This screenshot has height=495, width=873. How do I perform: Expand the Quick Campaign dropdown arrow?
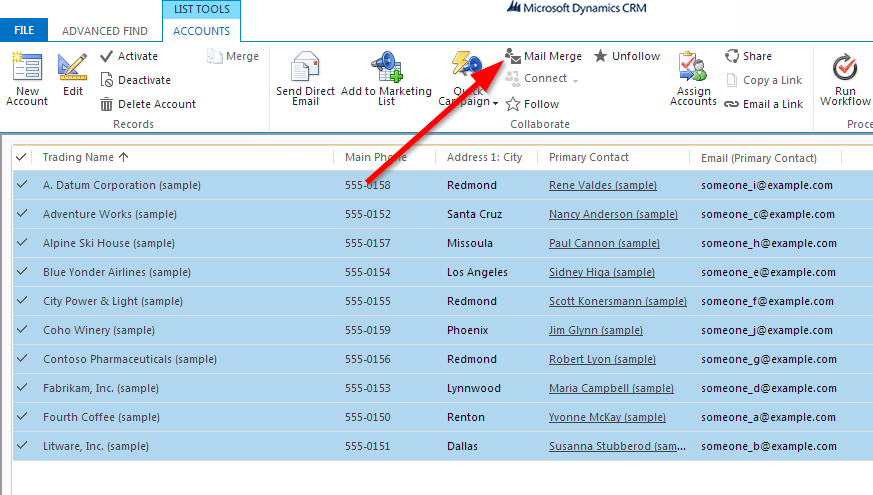(x=495, y=103)
